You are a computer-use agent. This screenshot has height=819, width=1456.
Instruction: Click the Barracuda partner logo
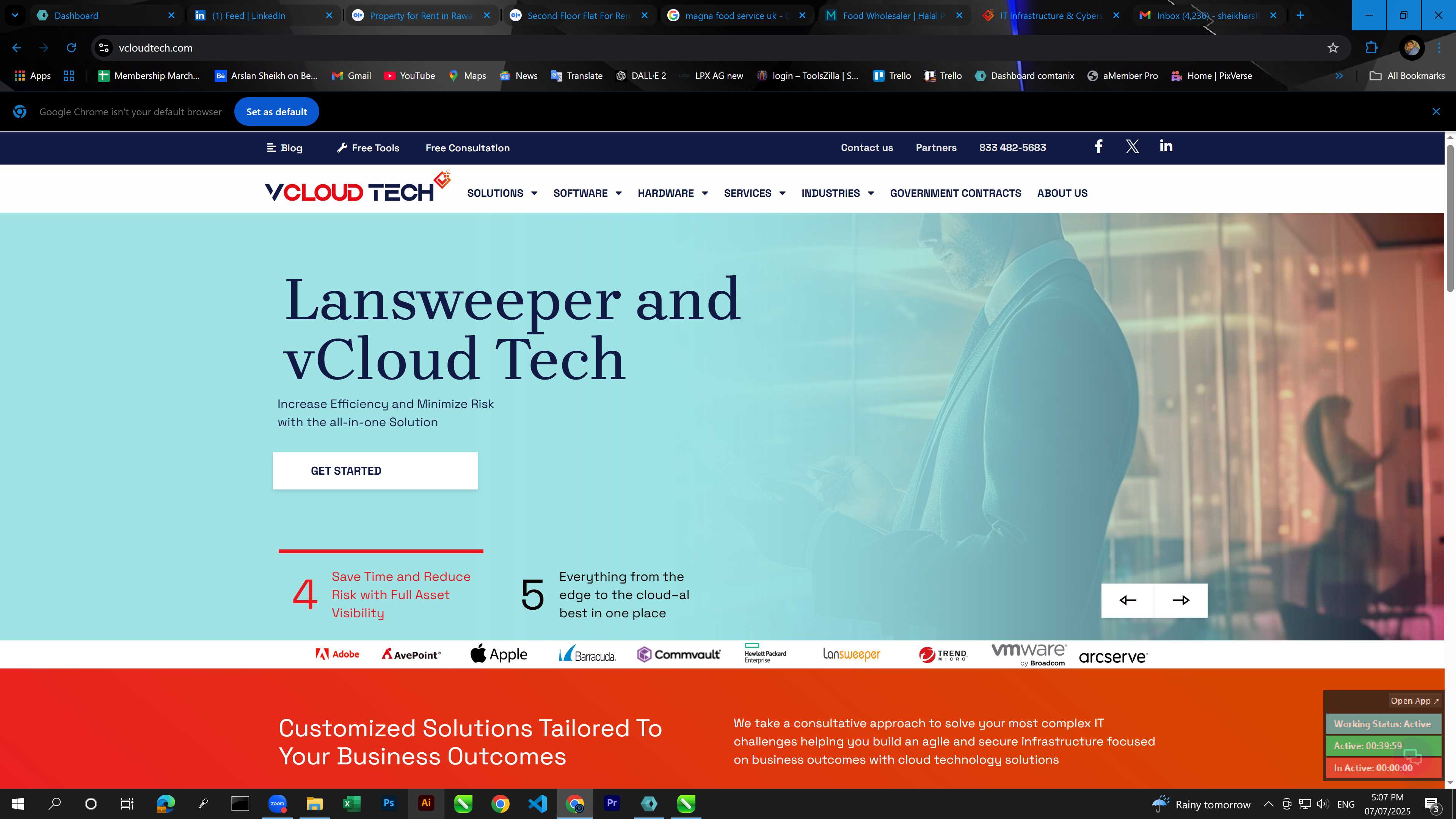click(587, 654)
